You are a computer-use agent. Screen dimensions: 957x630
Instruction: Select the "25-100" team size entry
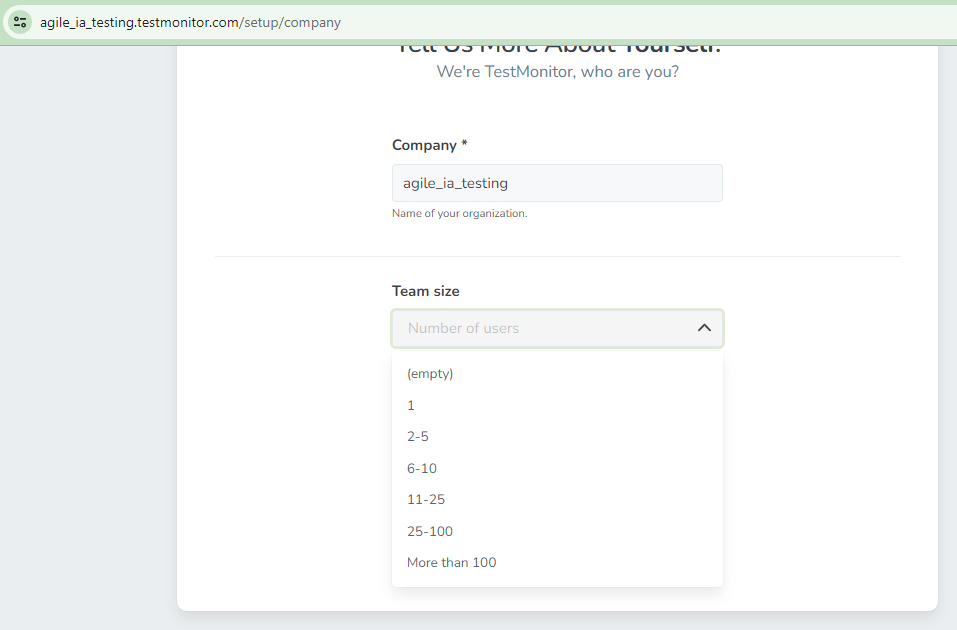[x=557, y=531]
